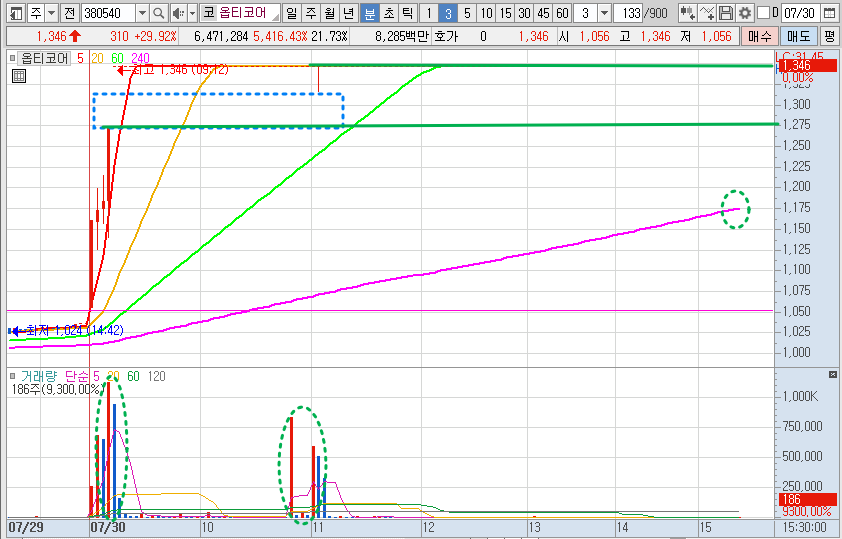Click the 07/29 date label on time axis
The width and height of the screenshot is (842, 539).
26,527
